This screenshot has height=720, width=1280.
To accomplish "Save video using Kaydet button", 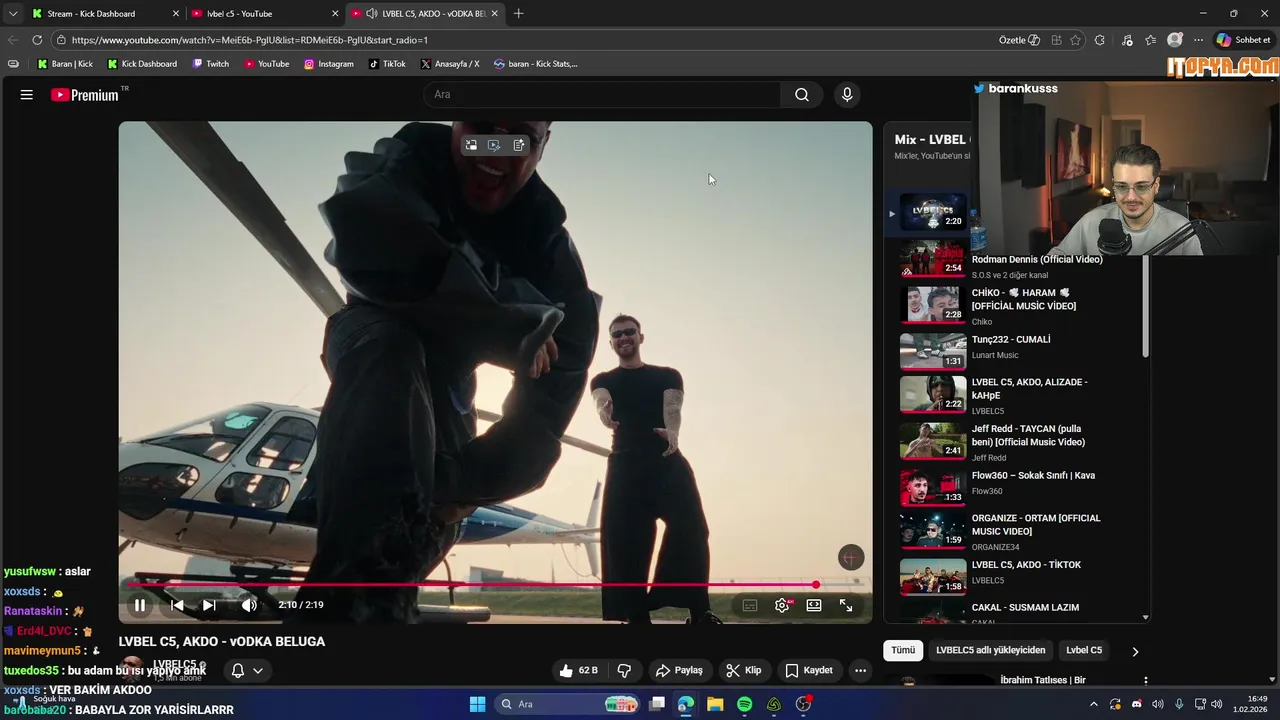I will pyautogui.click(x=809, y=670).
